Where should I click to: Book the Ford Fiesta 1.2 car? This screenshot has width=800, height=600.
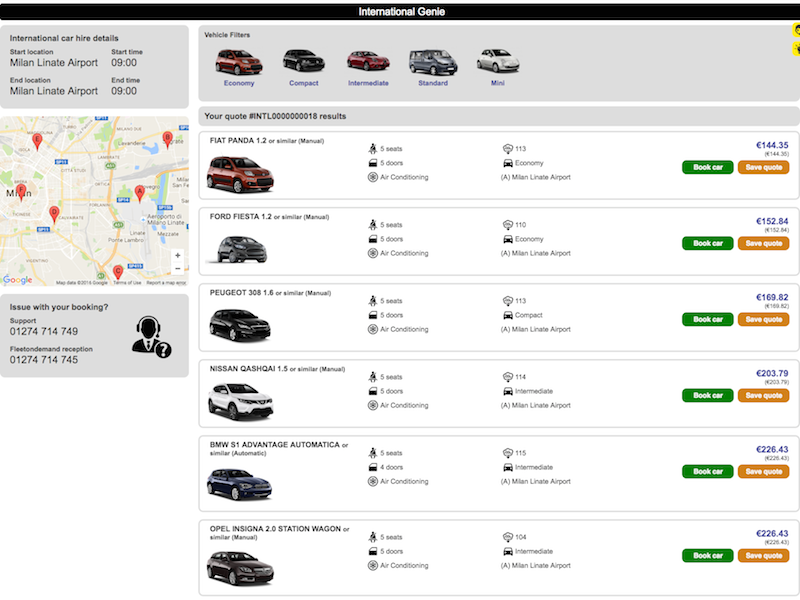pyautogui.click(x=707, y=243)
